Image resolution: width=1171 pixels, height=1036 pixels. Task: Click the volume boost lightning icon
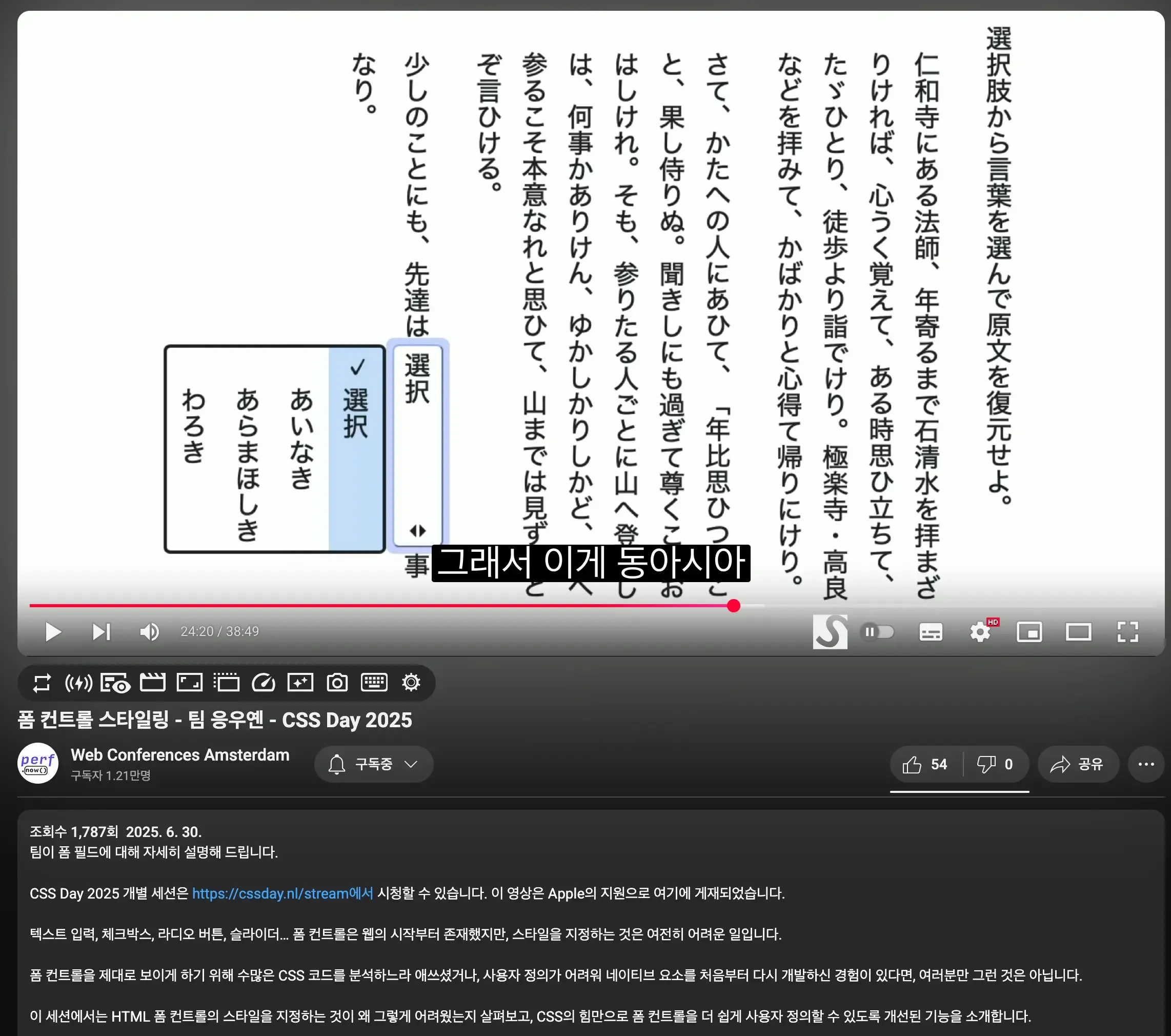click(x=78, y=683)
